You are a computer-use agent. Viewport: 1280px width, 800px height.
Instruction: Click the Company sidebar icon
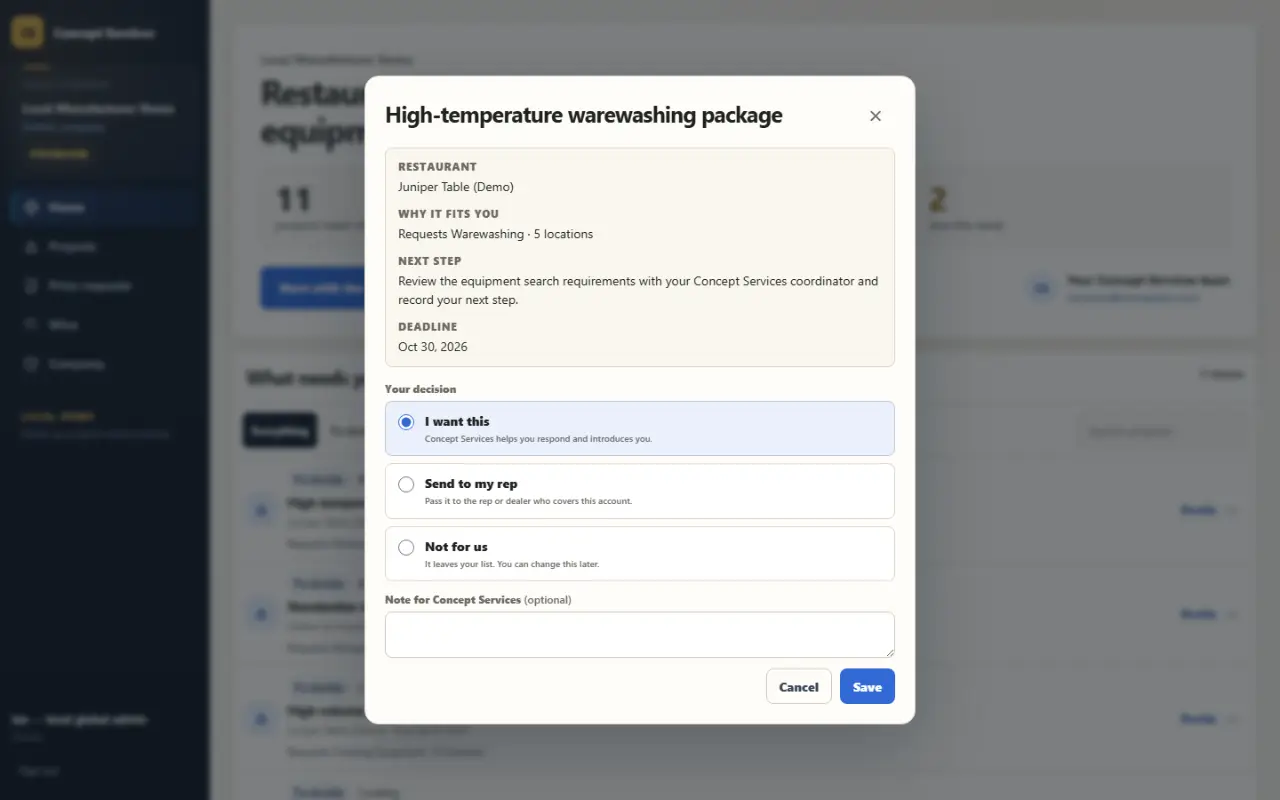coord(31,364)
